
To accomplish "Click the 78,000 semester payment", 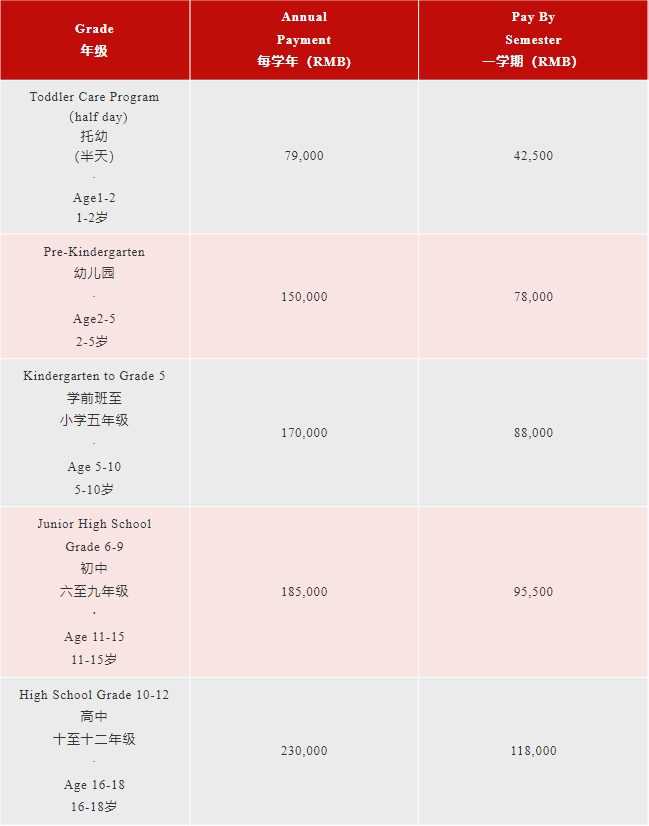I will pyautogui.click(x=533, y=297).
